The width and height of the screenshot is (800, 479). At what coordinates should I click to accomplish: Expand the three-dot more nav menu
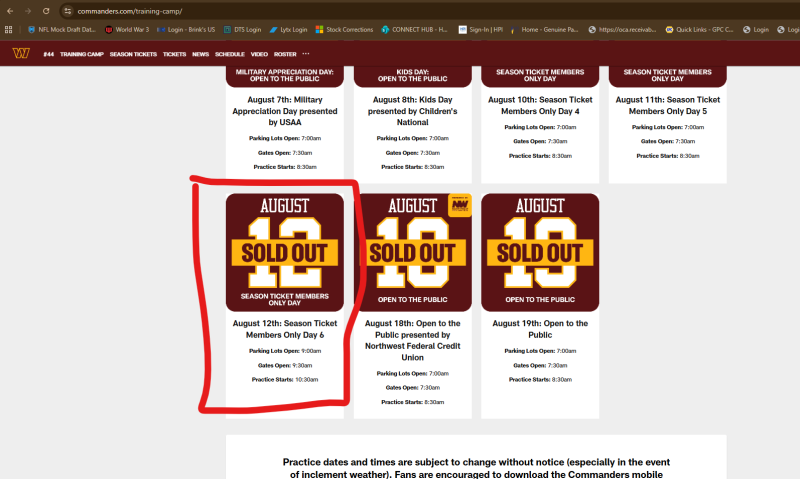306,54
